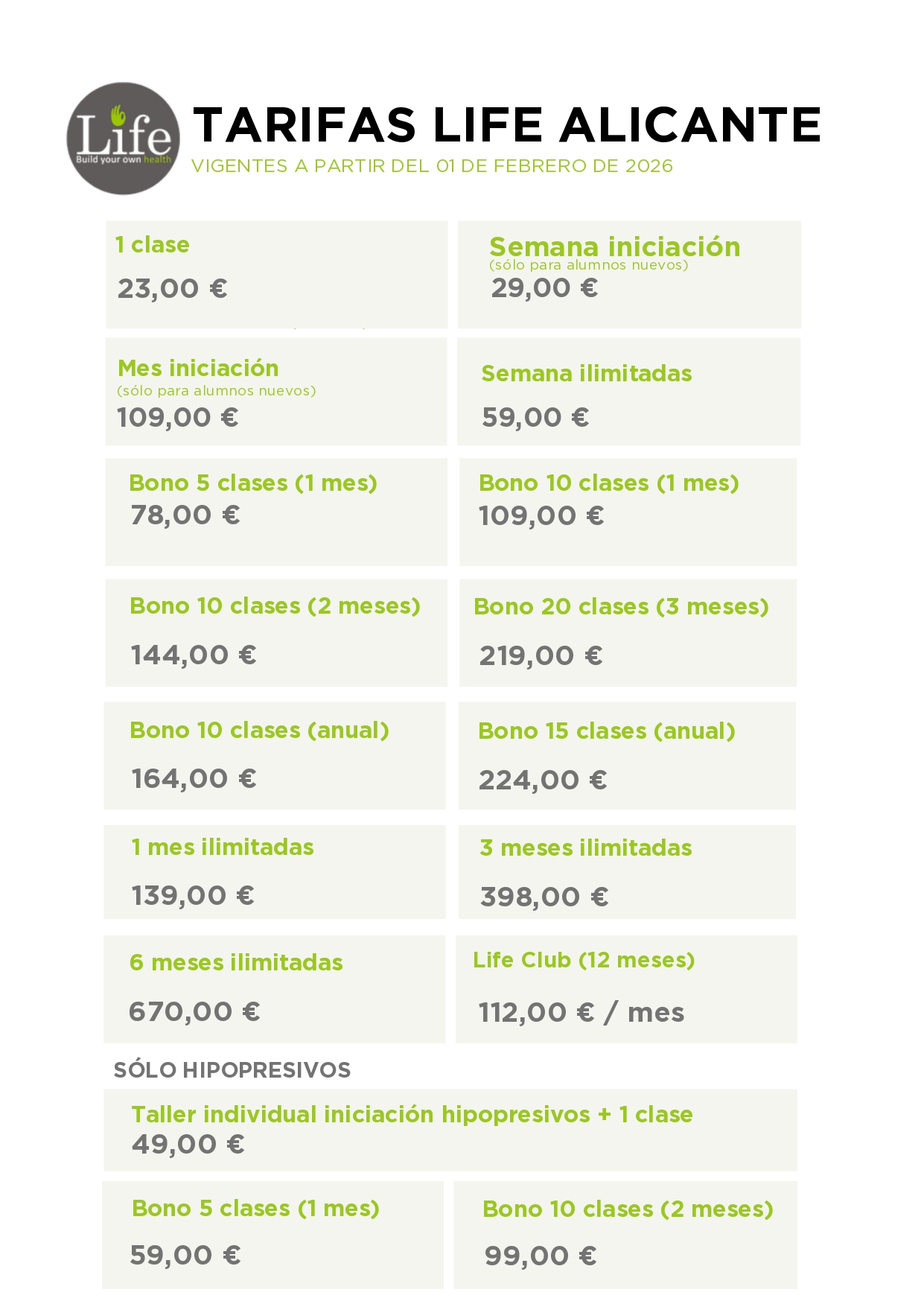Choose Bono 10 clases (1 mes) 109,00 €

pyautogui.click(x=628, y=512)
